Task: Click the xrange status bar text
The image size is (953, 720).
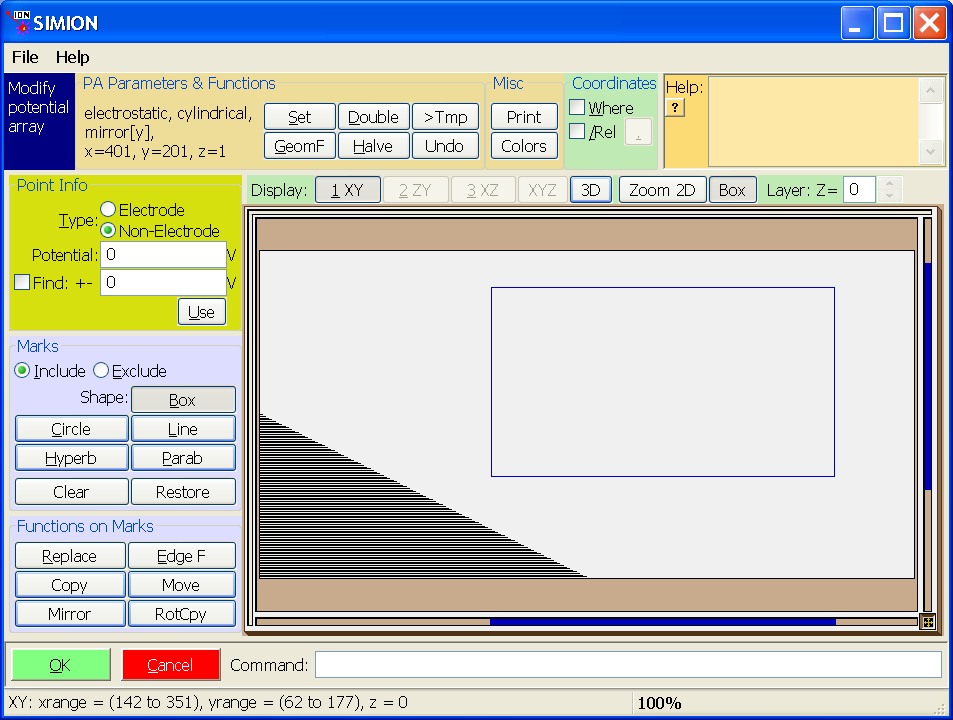Action: click(x=208, y=703)
